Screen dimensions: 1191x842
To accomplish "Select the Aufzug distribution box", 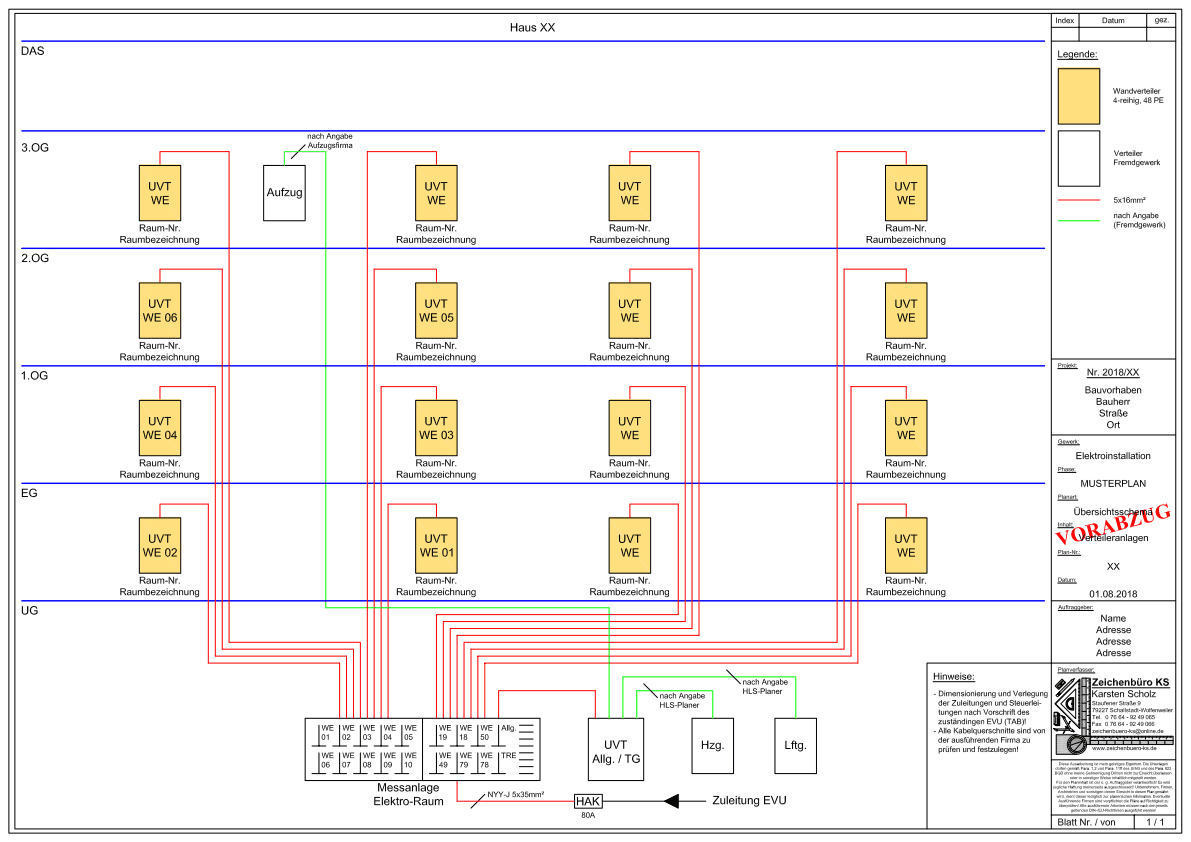I will 284,192.
